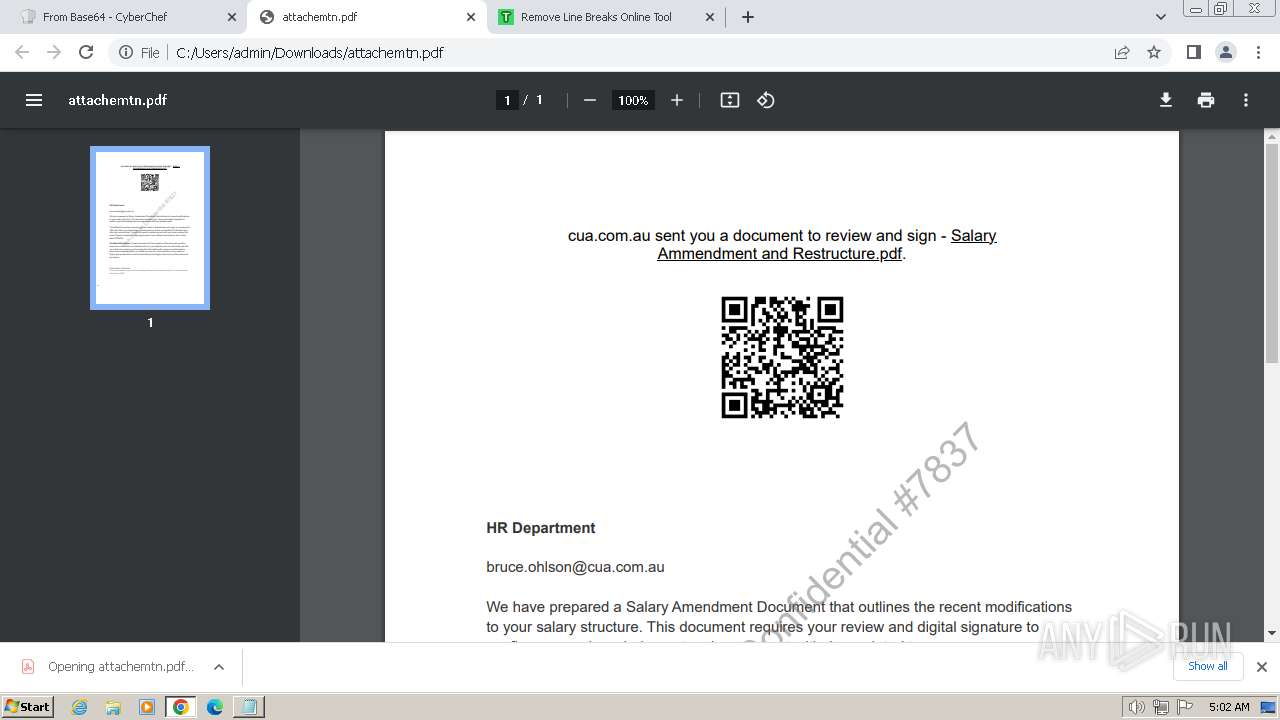This screenshot has height=720, width=1280.
Task: Go forward in browser history
Action: point(54,52)
